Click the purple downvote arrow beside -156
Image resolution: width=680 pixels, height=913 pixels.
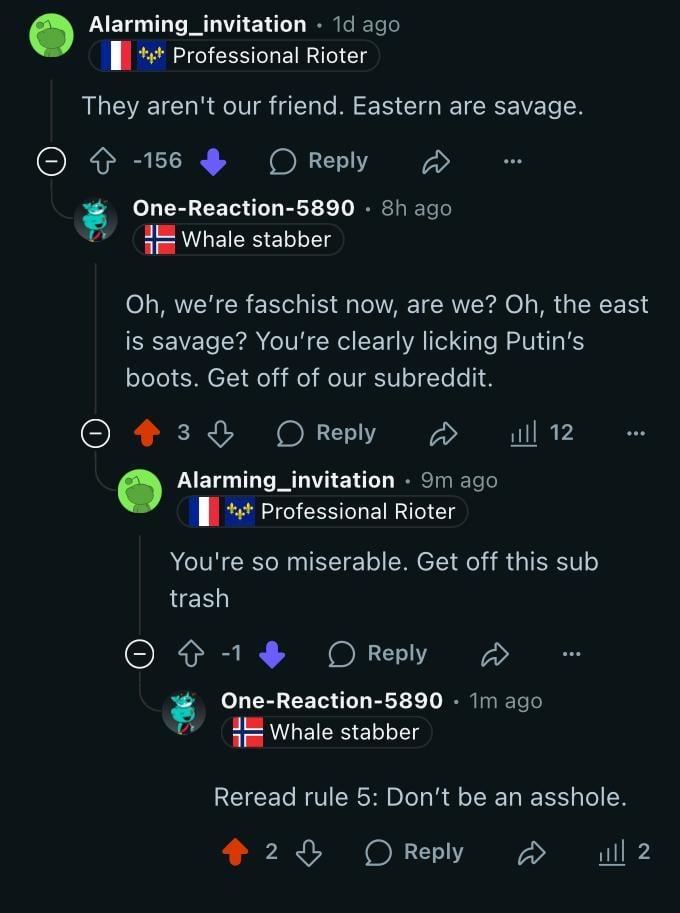click(x=213, y=161)
